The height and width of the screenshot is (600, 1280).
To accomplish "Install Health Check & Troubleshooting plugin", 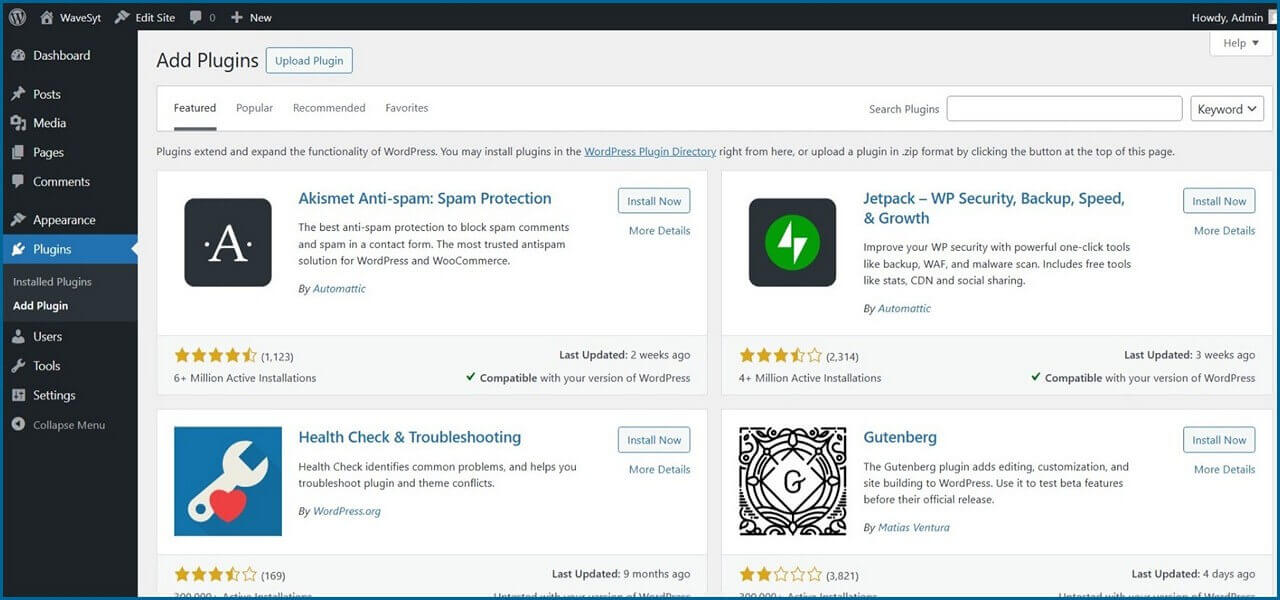I will pyautogui.click(x=654, y=440).
